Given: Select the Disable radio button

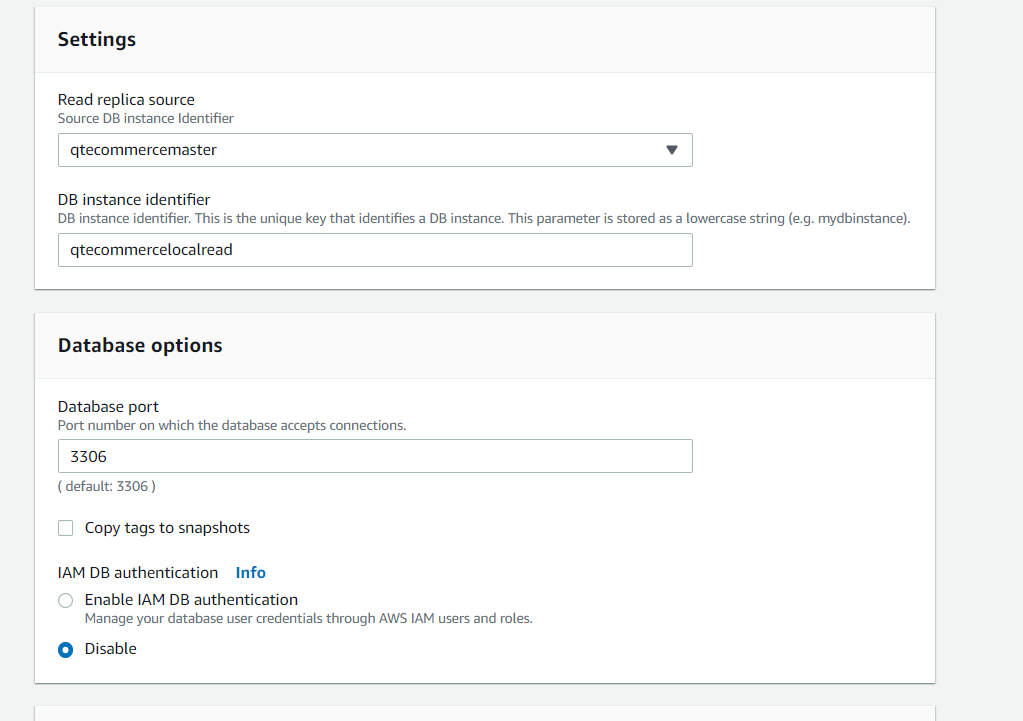Looking at the screenshot, I should coord(66,650).
